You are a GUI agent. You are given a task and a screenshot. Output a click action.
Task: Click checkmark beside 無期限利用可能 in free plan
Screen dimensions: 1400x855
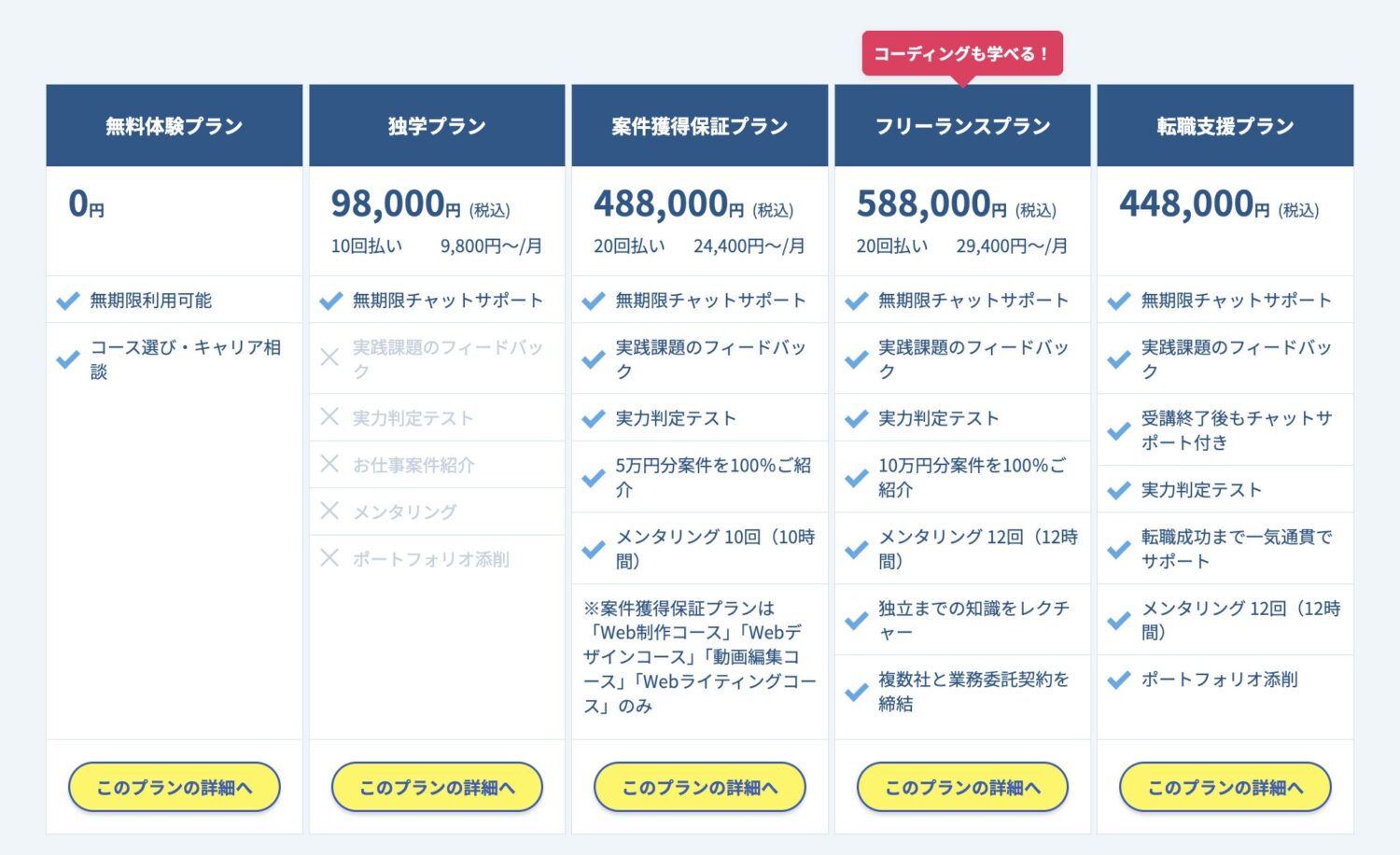[x=67, y=301]
